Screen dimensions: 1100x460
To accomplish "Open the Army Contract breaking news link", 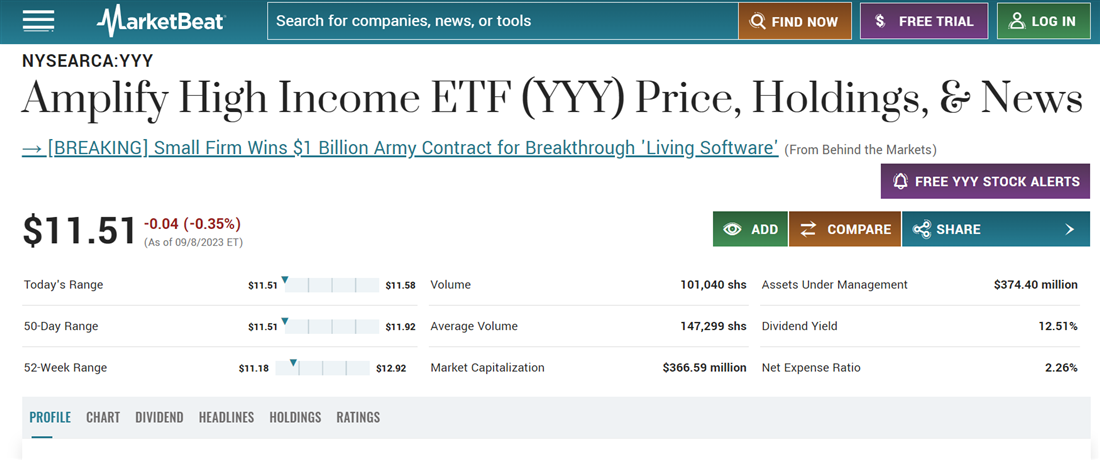I will 400,148.
